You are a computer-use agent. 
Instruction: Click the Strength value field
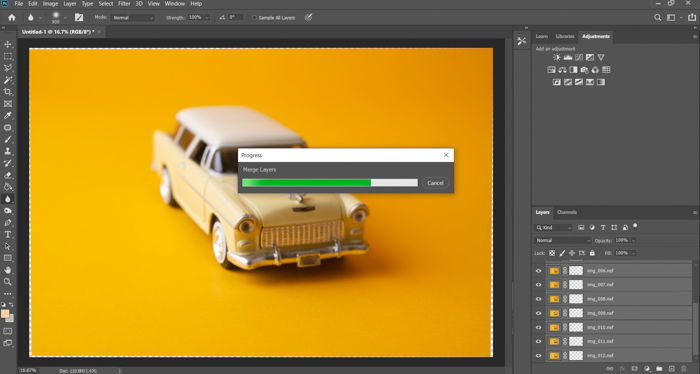coord(195,18)
